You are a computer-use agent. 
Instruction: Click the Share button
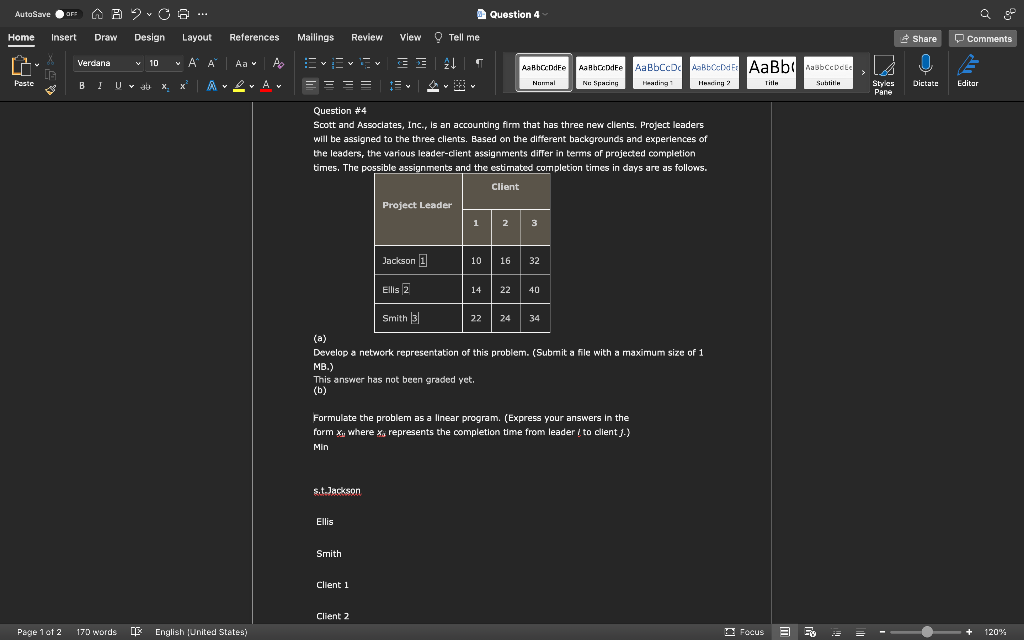pyautogui.click(x=917, y=38)
